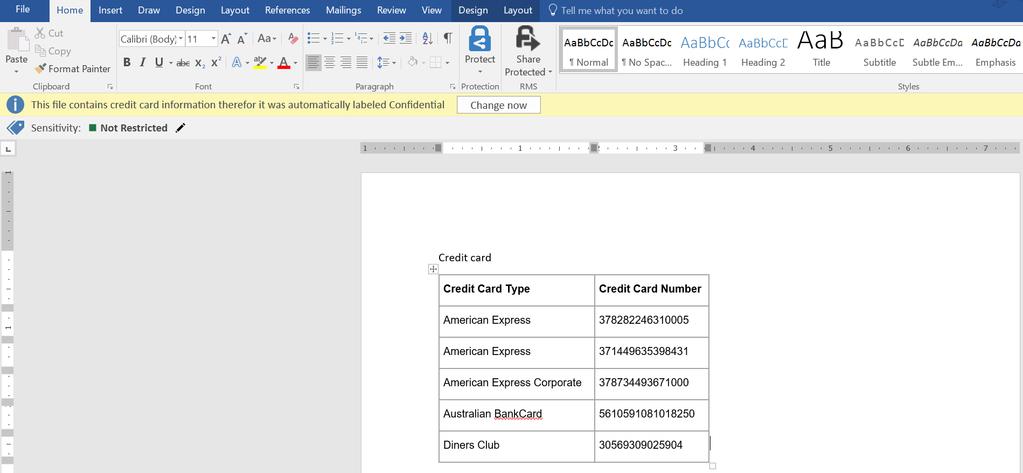Click the Protect lock icon
The width and height of the screenshot is (1023, 473).
click(x=480, y=39)
